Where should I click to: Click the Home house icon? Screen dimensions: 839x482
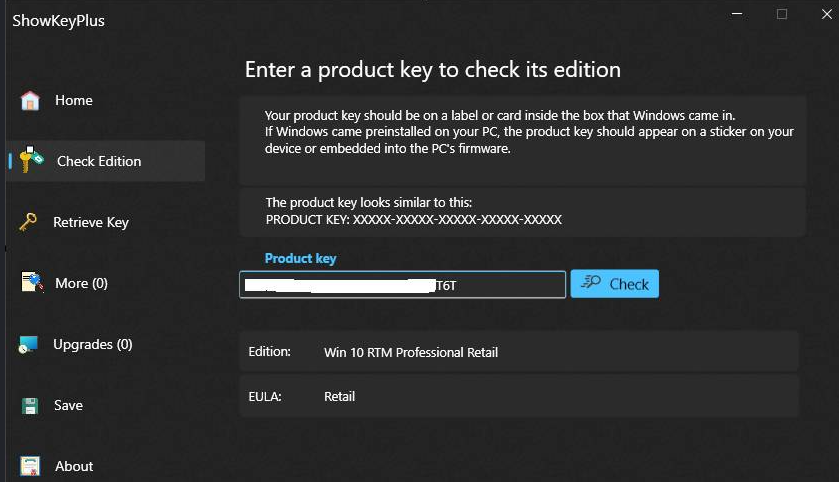point(30,100)
